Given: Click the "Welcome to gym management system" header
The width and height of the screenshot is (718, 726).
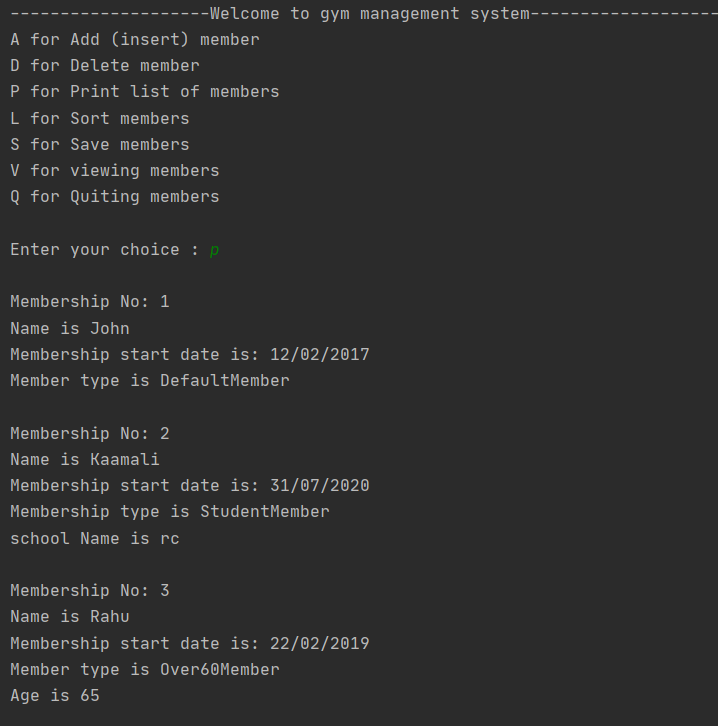Looking at the screenshot, I should (x=370, y=14).
